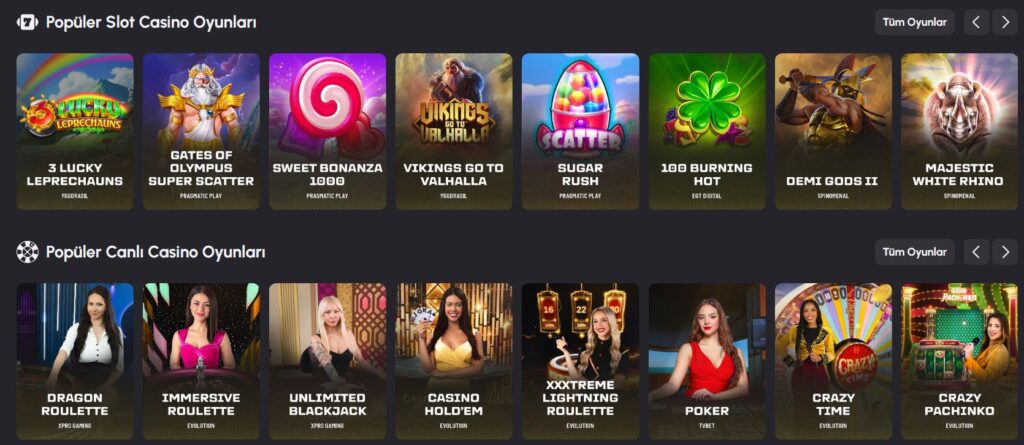This screenshot has height=445, width=1024.
Task: Join the Dragon Roulette live table
Action: (x=75, y=361)
